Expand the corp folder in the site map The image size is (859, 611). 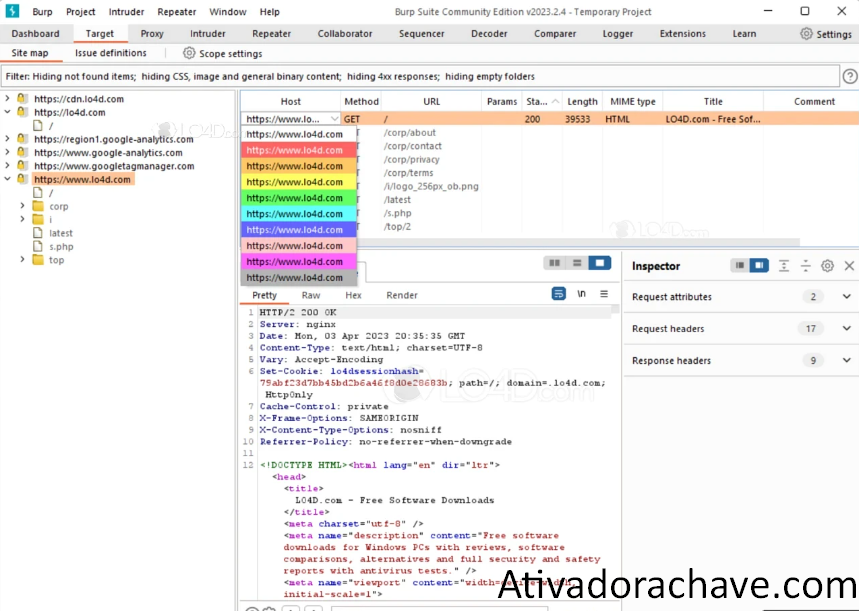click(x=20, y=206)
